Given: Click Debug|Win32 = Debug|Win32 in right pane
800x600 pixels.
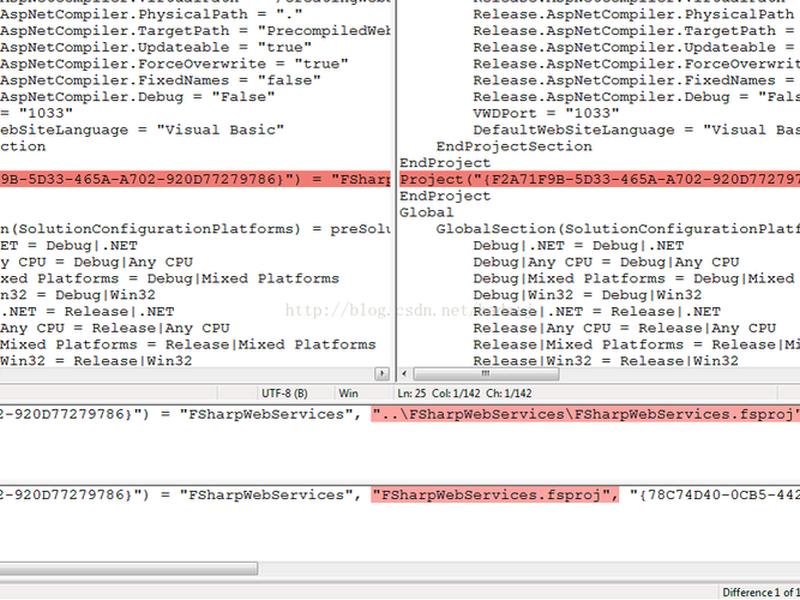Looking at the screenshot, I should tap(587, 295).
